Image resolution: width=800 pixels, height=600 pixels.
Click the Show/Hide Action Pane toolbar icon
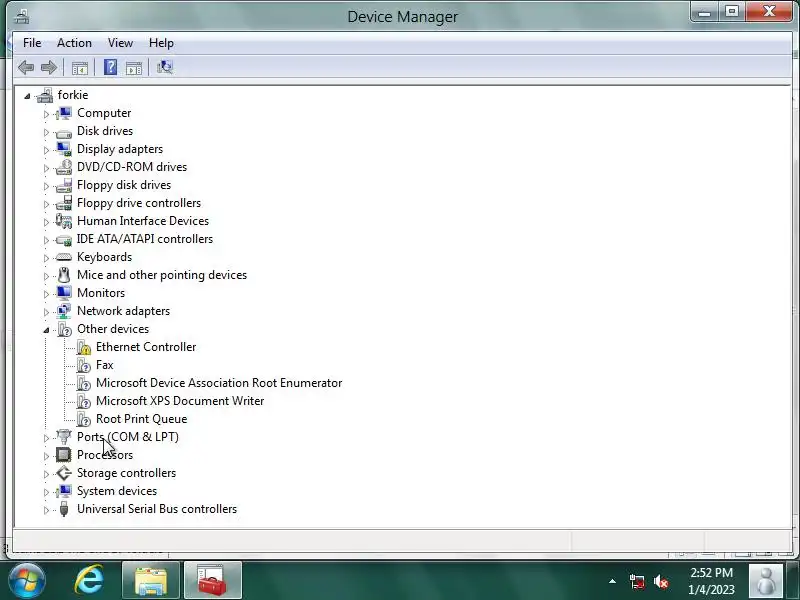click(x=134, y=67)
